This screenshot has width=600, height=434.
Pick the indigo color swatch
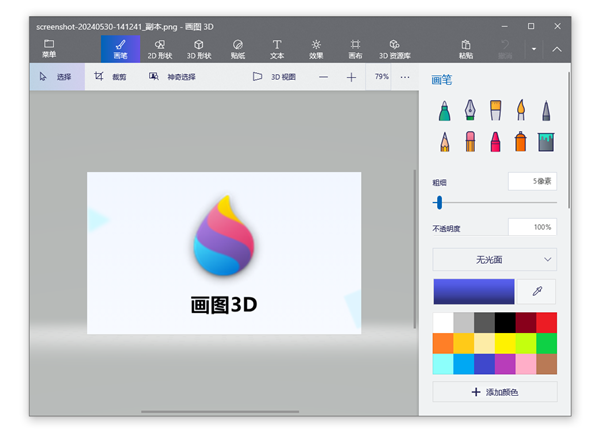[x=484, y=364]
